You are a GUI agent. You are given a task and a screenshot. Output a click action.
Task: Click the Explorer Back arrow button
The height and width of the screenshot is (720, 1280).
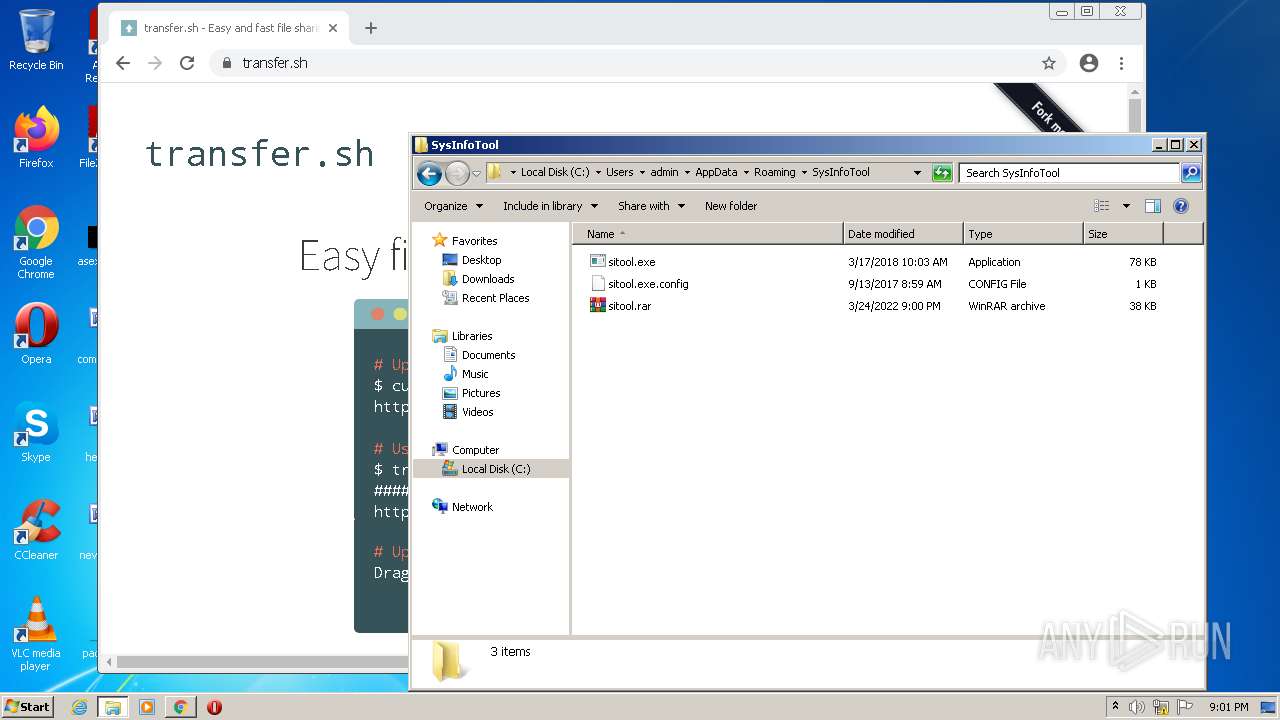click(429, 173)
